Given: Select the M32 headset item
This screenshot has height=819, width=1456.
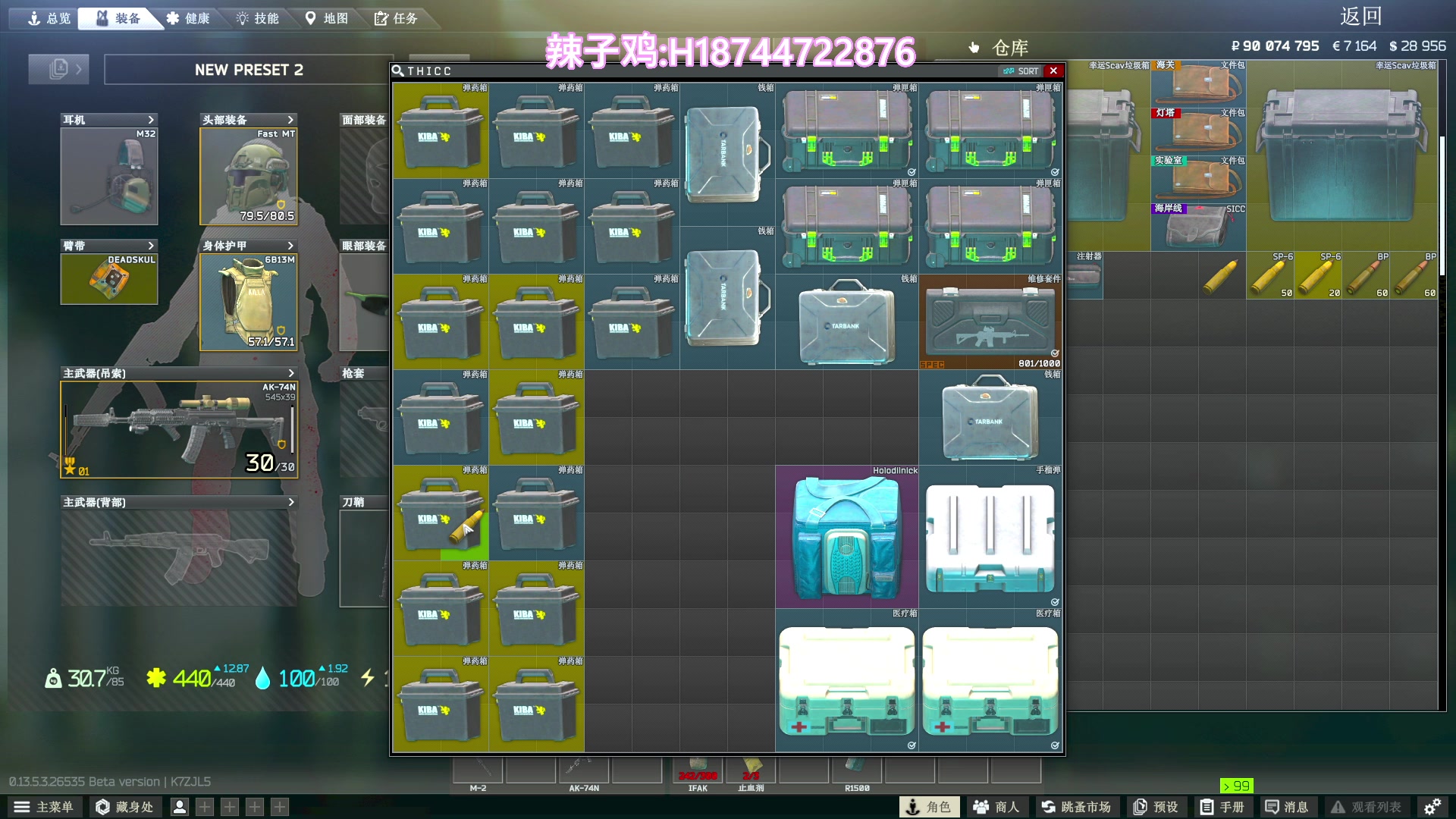Looking at the screenshot, I should coord(109,176).
